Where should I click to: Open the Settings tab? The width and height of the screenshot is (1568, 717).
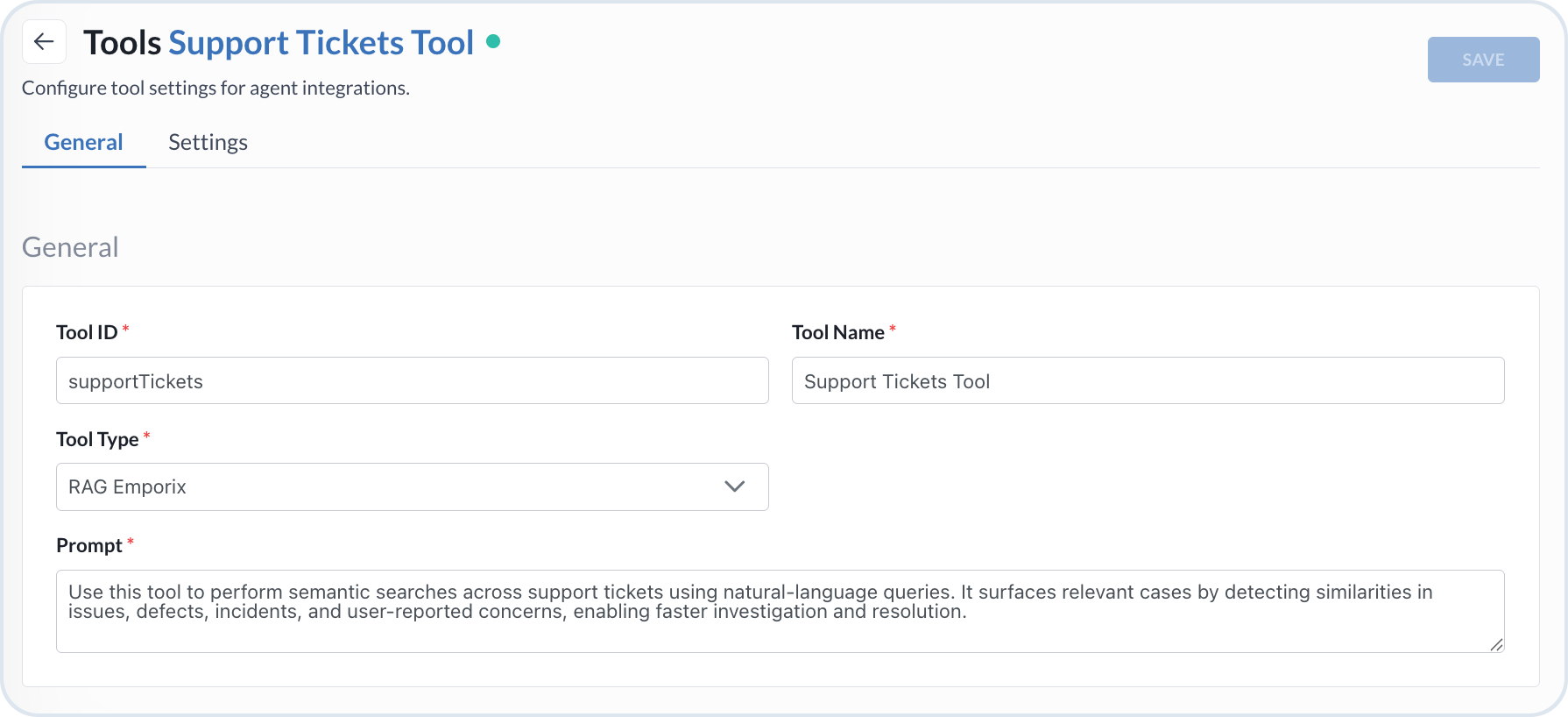(x=208, y=142)
